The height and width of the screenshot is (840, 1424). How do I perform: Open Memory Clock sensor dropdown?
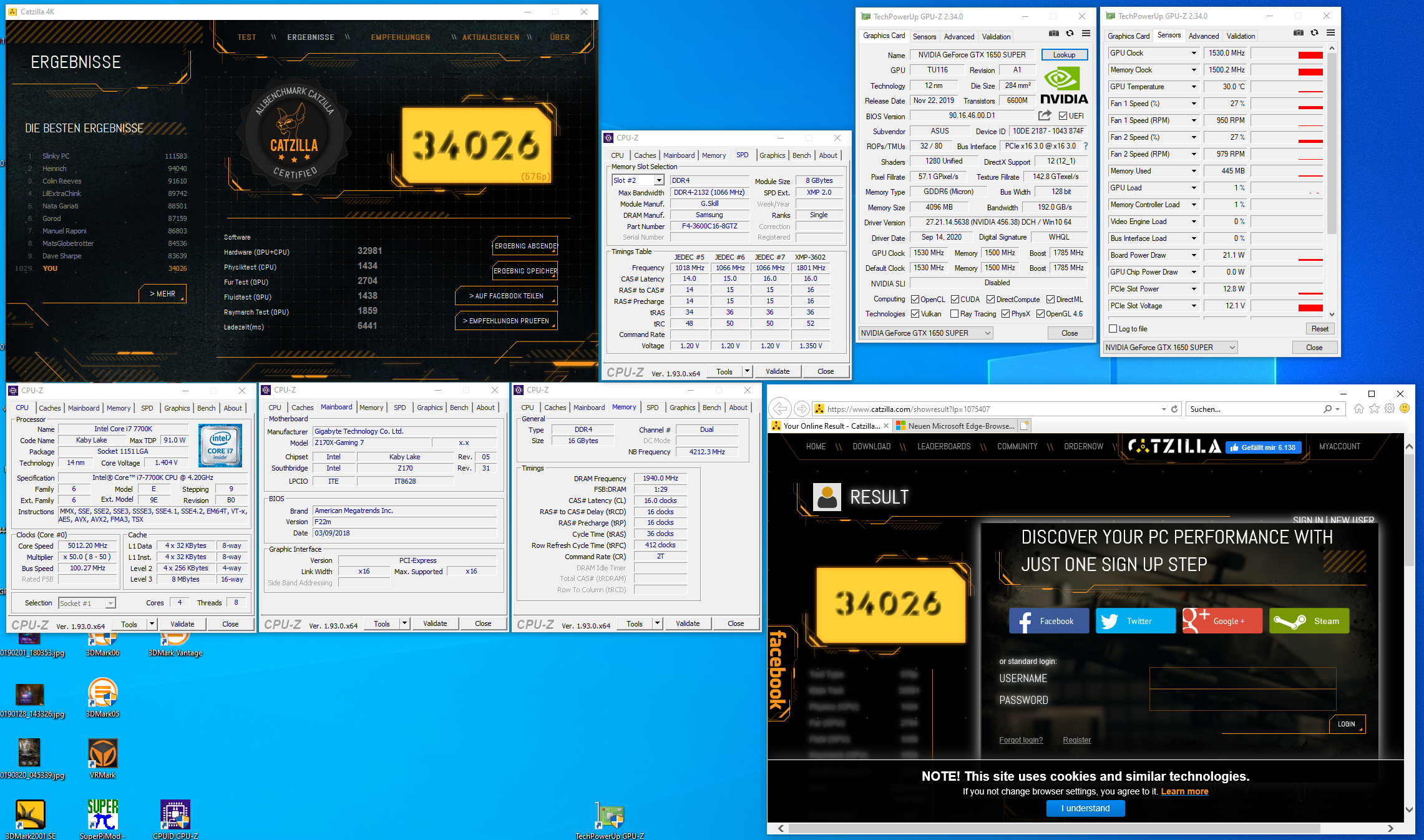tap(1194, 70)
